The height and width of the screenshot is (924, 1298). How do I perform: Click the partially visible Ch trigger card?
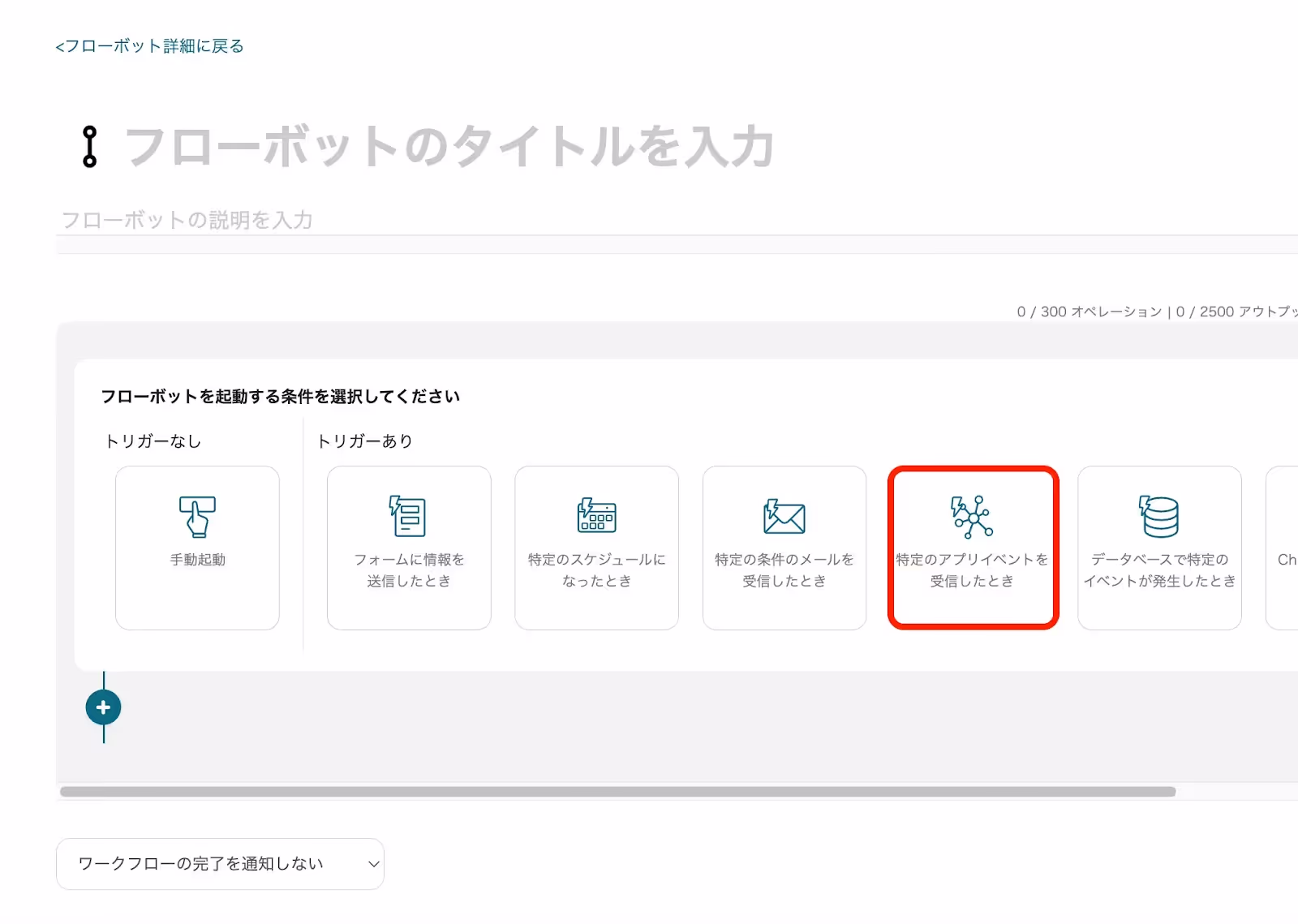coord(1283,548)
